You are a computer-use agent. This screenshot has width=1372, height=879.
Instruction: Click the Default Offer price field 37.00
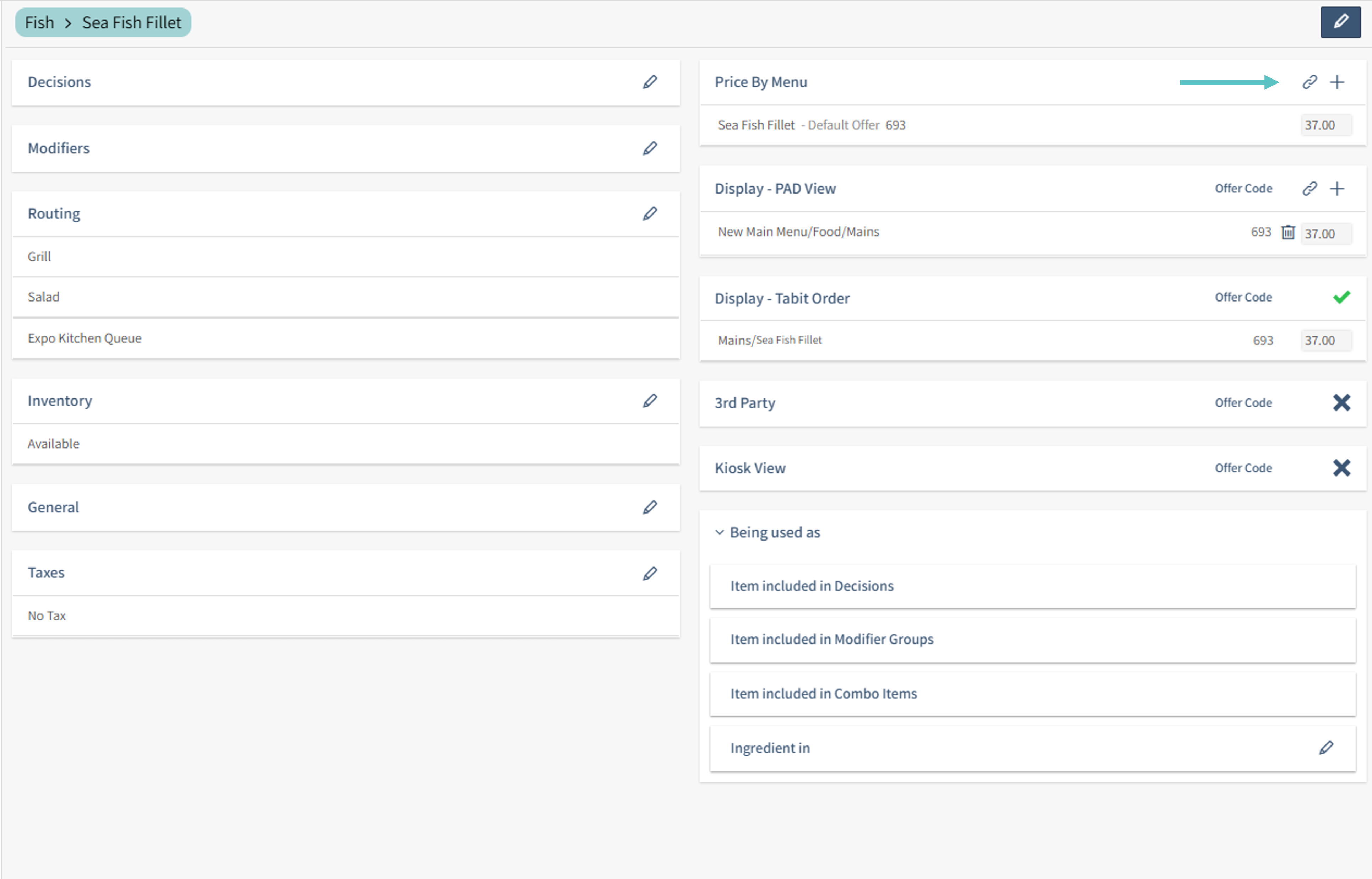pyautogui.click(x=1325, y=125)
